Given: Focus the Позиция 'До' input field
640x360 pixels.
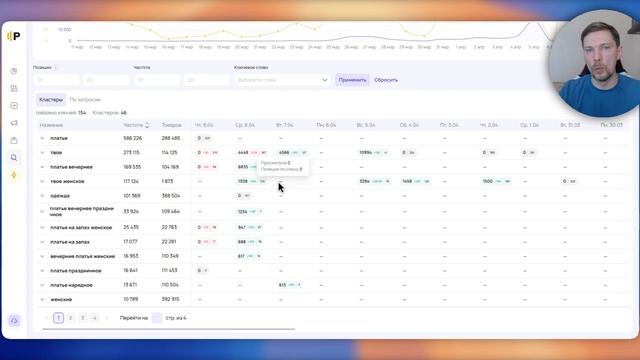Looking at the screenshot, I should point(106,80).
